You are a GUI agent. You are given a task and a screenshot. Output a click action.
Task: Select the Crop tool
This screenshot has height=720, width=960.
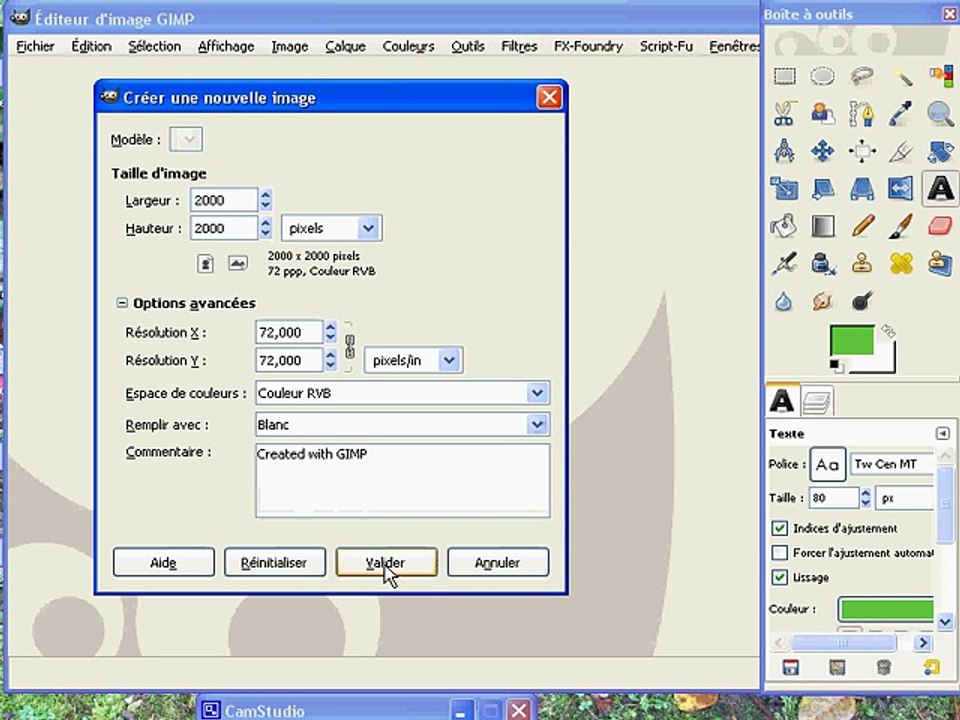coord(901,151)
